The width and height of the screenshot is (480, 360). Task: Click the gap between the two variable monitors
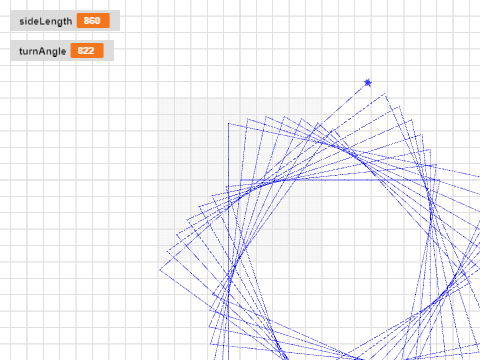pyautogui.click(x=62, y=36)
